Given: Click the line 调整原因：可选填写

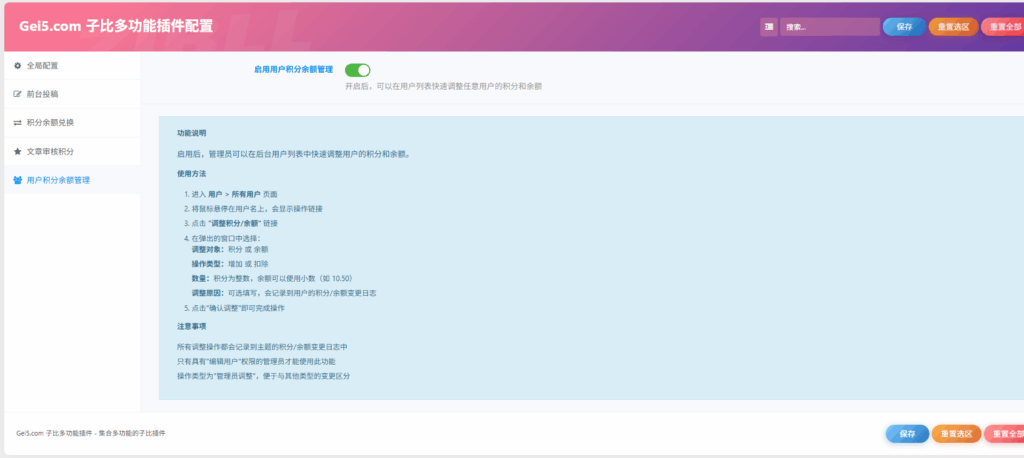Looking at the screenshot, I should pos(283,293).
